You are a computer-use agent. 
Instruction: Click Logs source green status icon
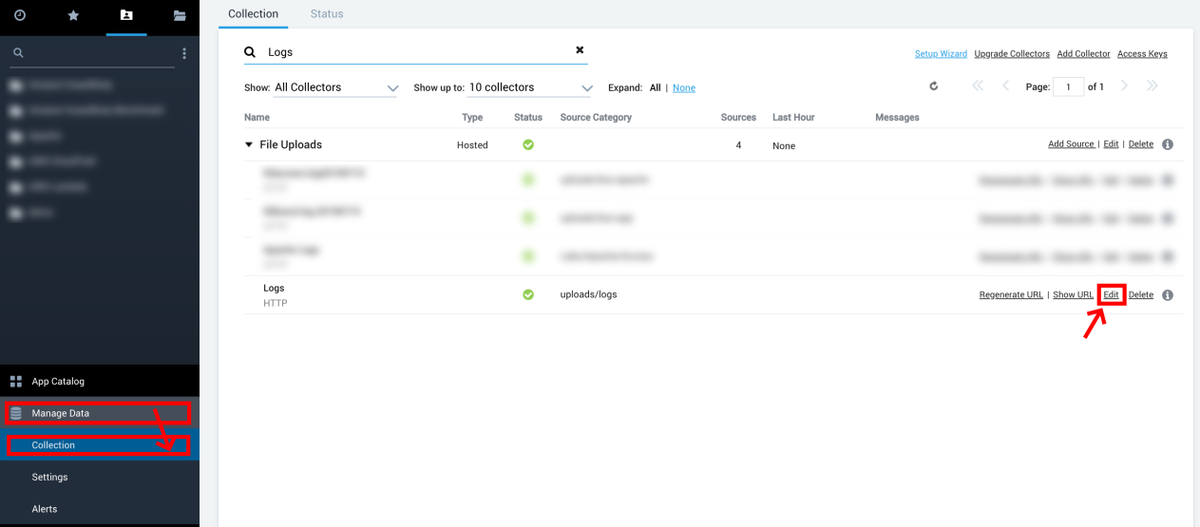point(528,294)
